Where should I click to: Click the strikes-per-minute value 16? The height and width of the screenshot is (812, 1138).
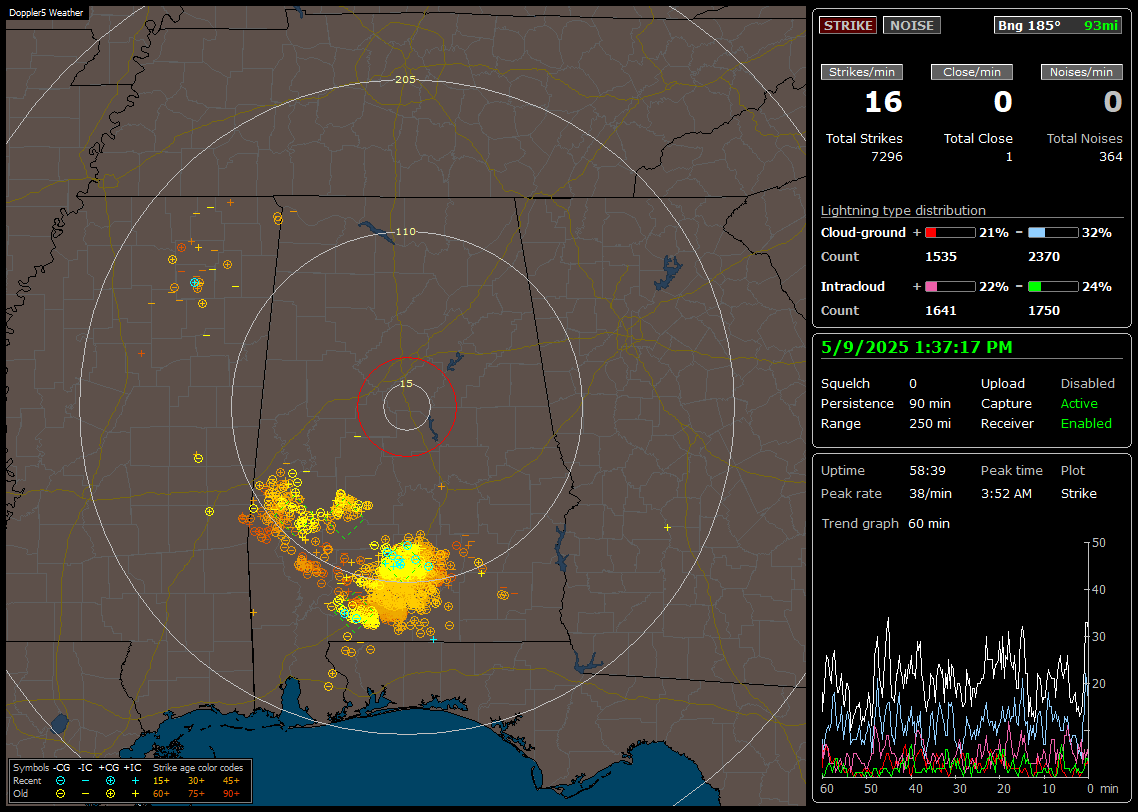pos(883,102)
